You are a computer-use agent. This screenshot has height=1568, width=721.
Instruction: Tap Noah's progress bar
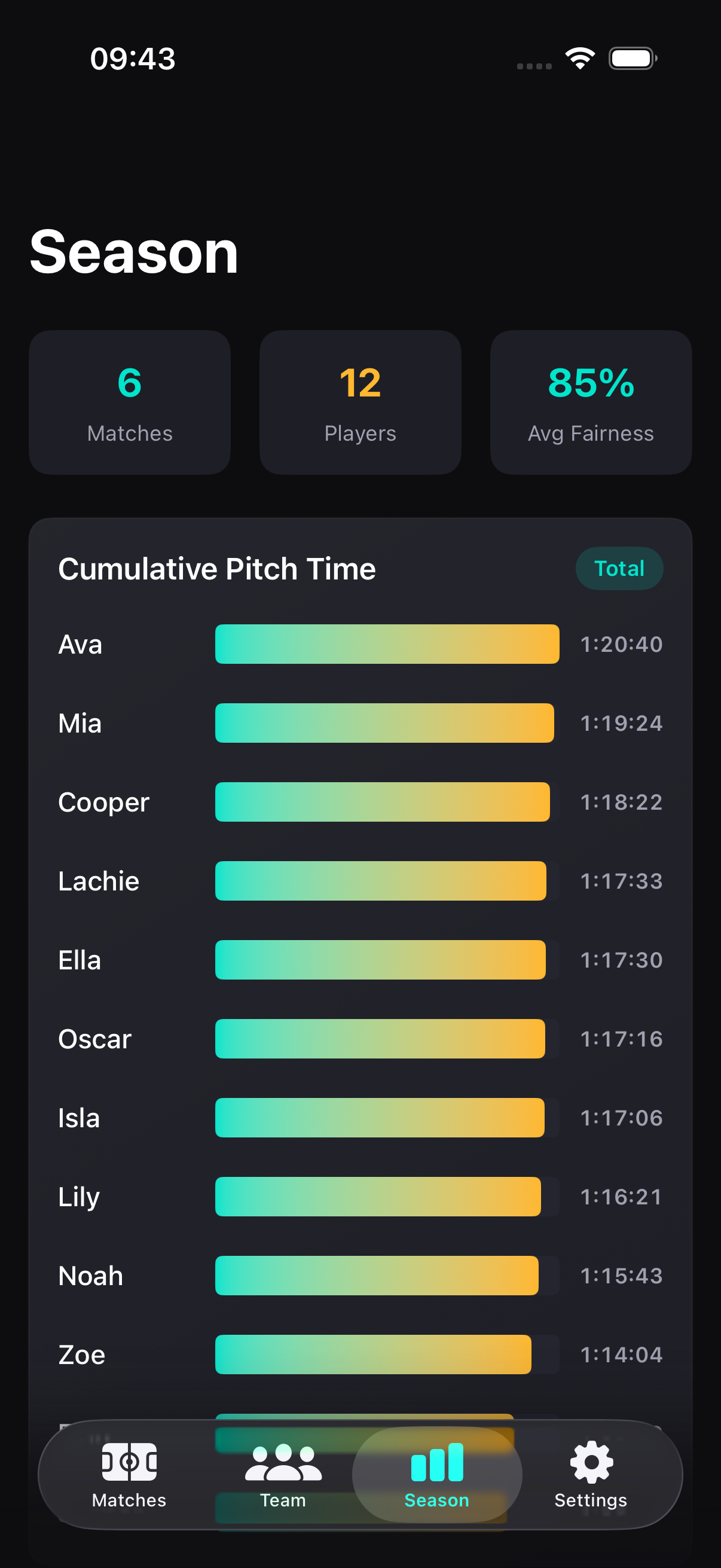click(x=377, y=1276)
